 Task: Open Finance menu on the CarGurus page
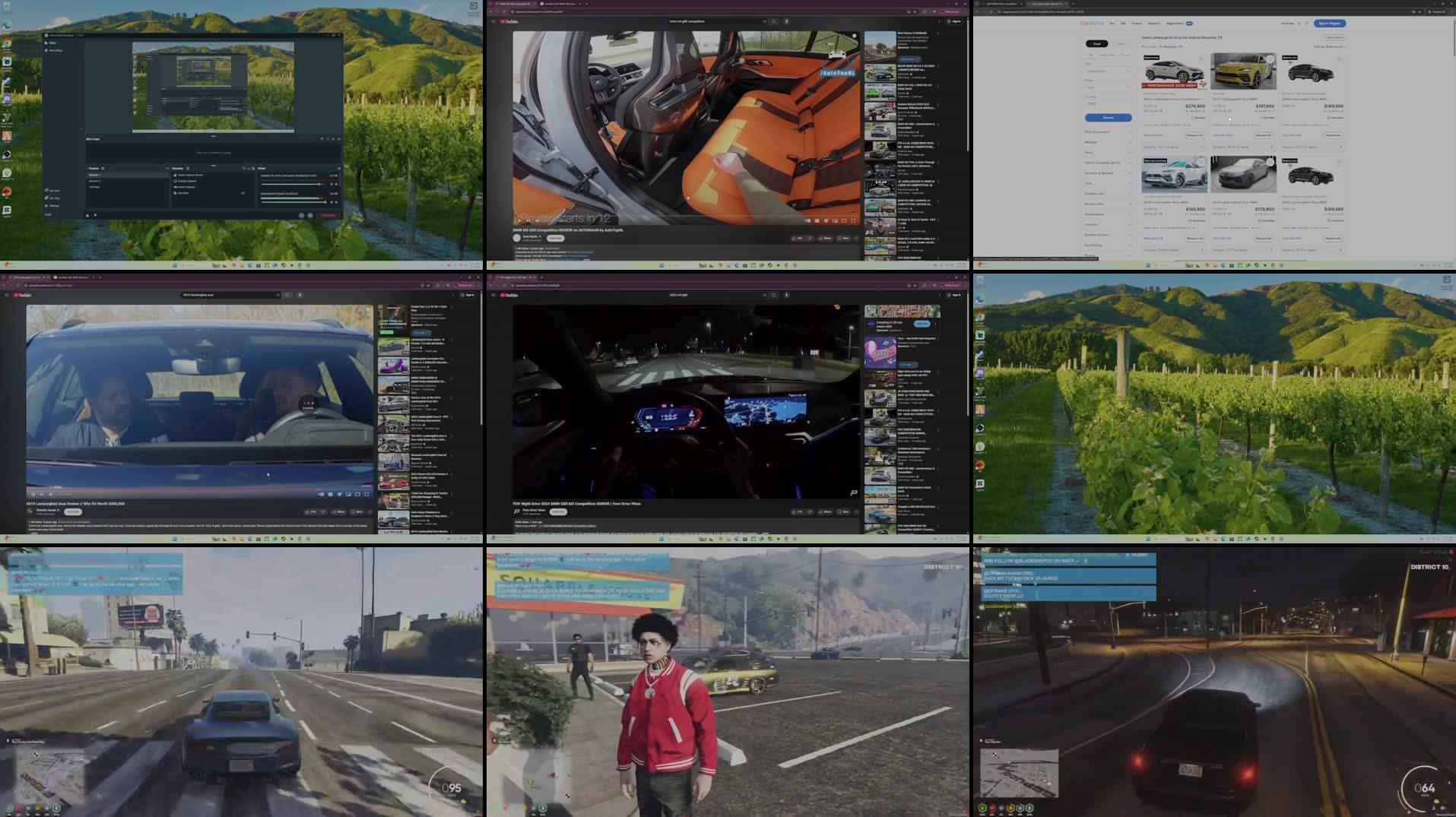(x=1137, y=23)
